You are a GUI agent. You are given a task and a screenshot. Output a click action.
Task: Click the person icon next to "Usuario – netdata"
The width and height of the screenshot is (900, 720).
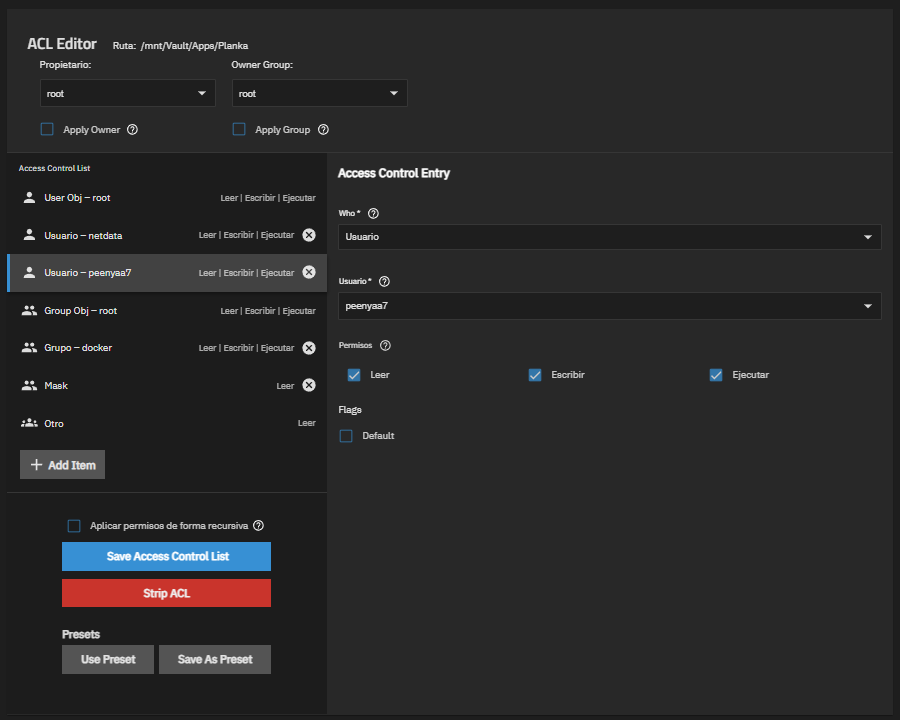(29, 234)
